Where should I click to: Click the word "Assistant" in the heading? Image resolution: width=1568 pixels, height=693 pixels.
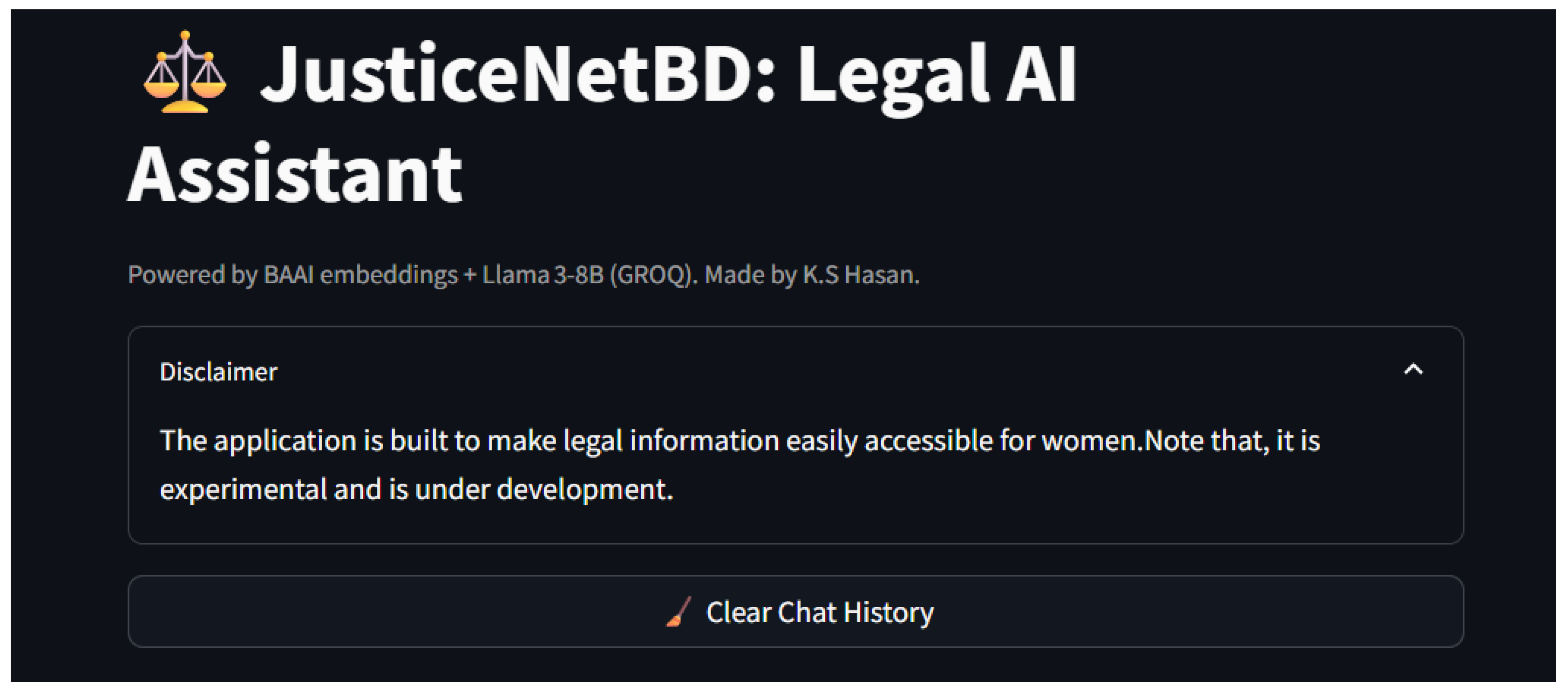(x=295, y=174)
